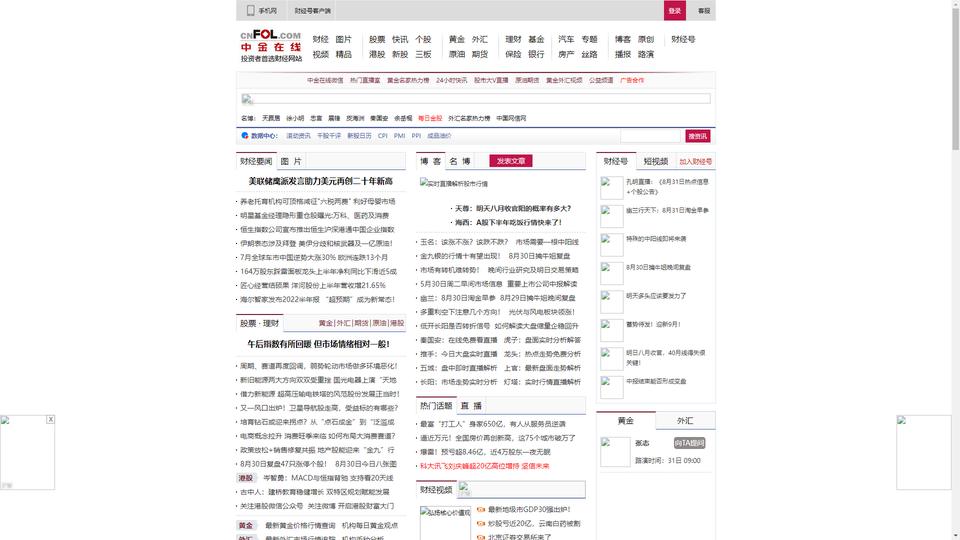960x540 pixels.
Task: Click the red 登录 login button
Action: coord(675,10)
